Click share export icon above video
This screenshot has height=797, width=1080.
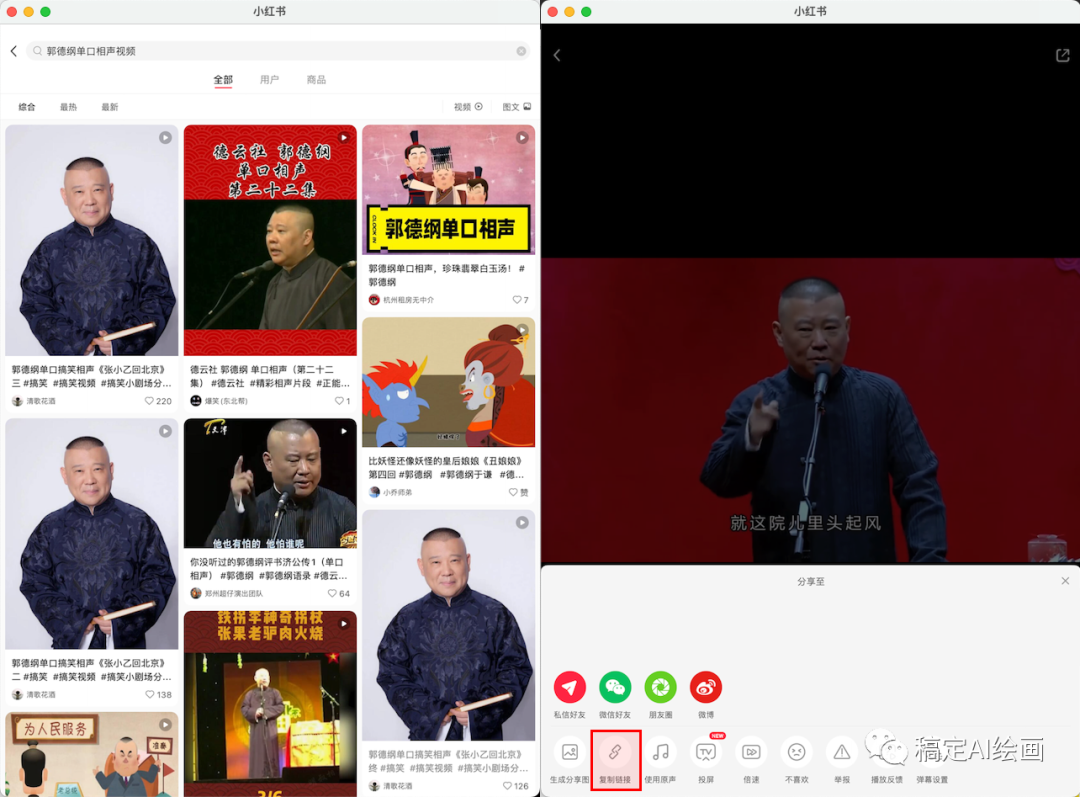click(x=1063, y=55)
